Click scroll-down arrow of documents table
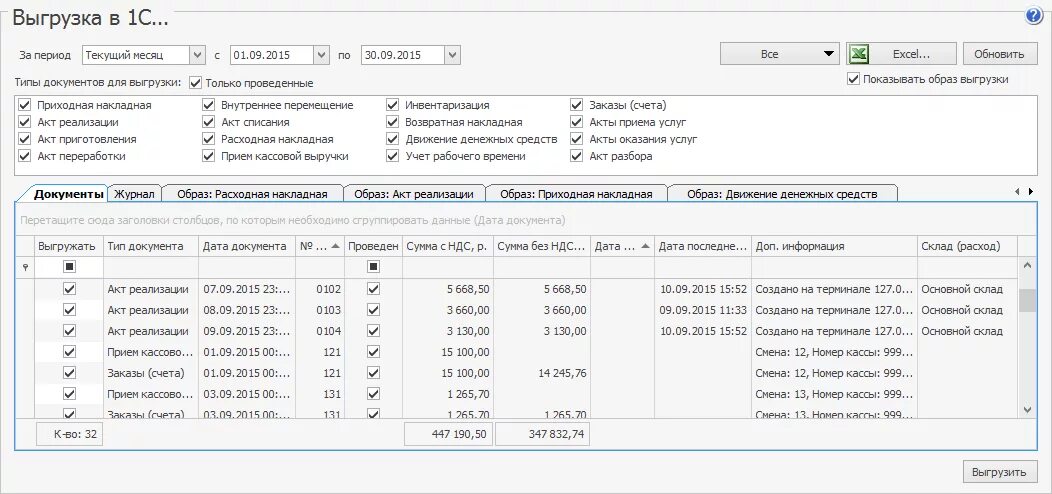This screenshot has width=1052, height=494. pos(1027,409)
